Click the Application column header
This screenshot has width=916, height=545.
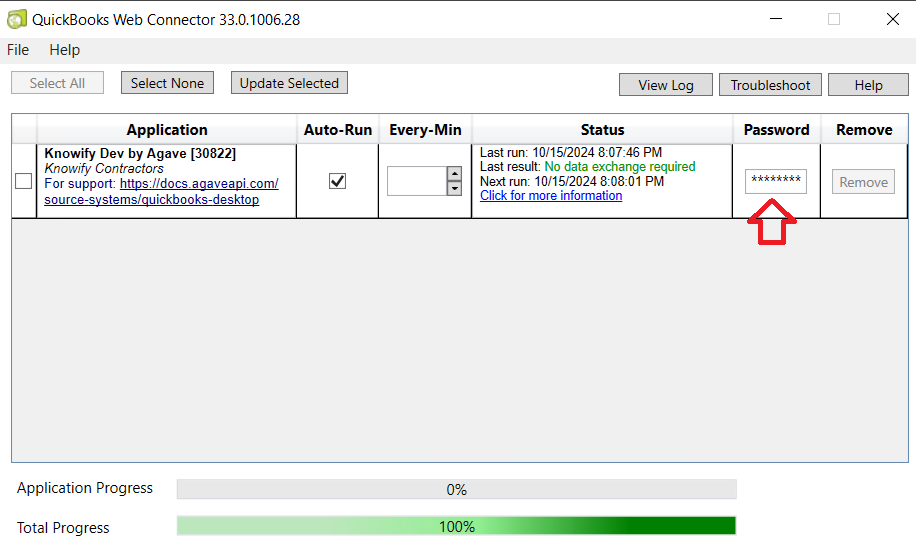pos(167,130)
